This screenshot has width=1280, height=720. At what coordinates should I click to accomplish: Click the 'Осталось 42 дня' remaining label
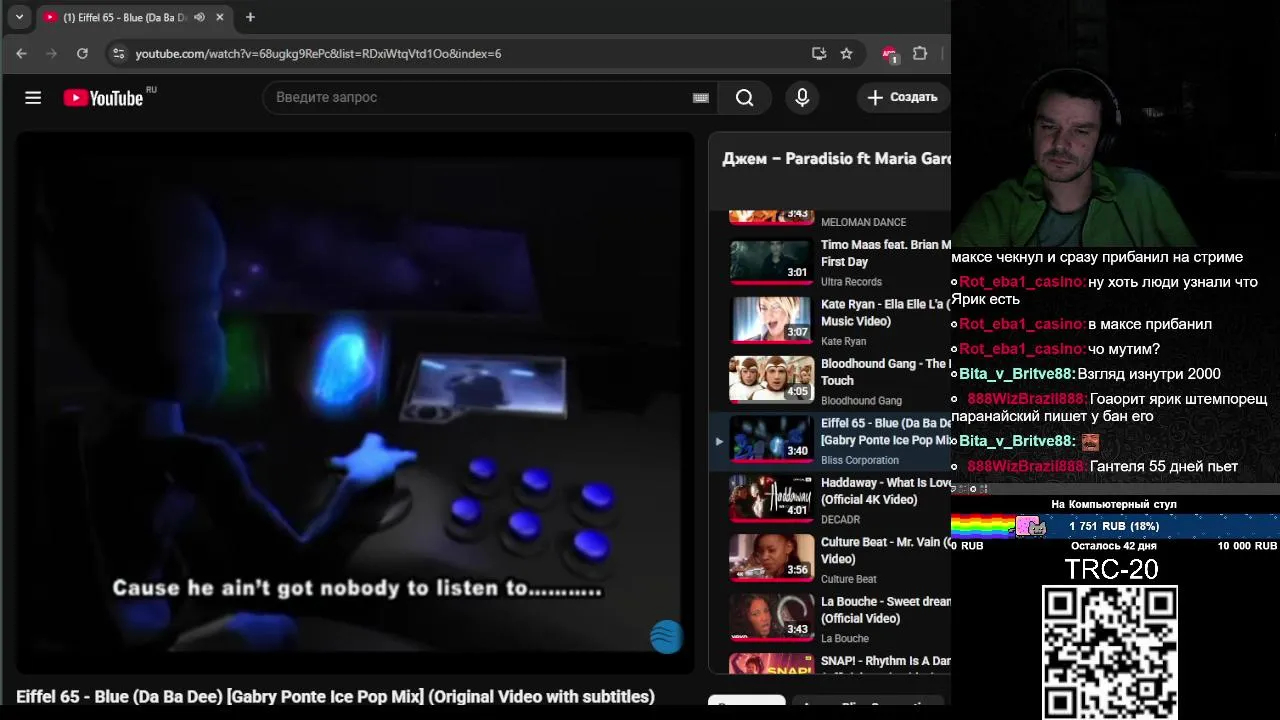[1113, 546]
